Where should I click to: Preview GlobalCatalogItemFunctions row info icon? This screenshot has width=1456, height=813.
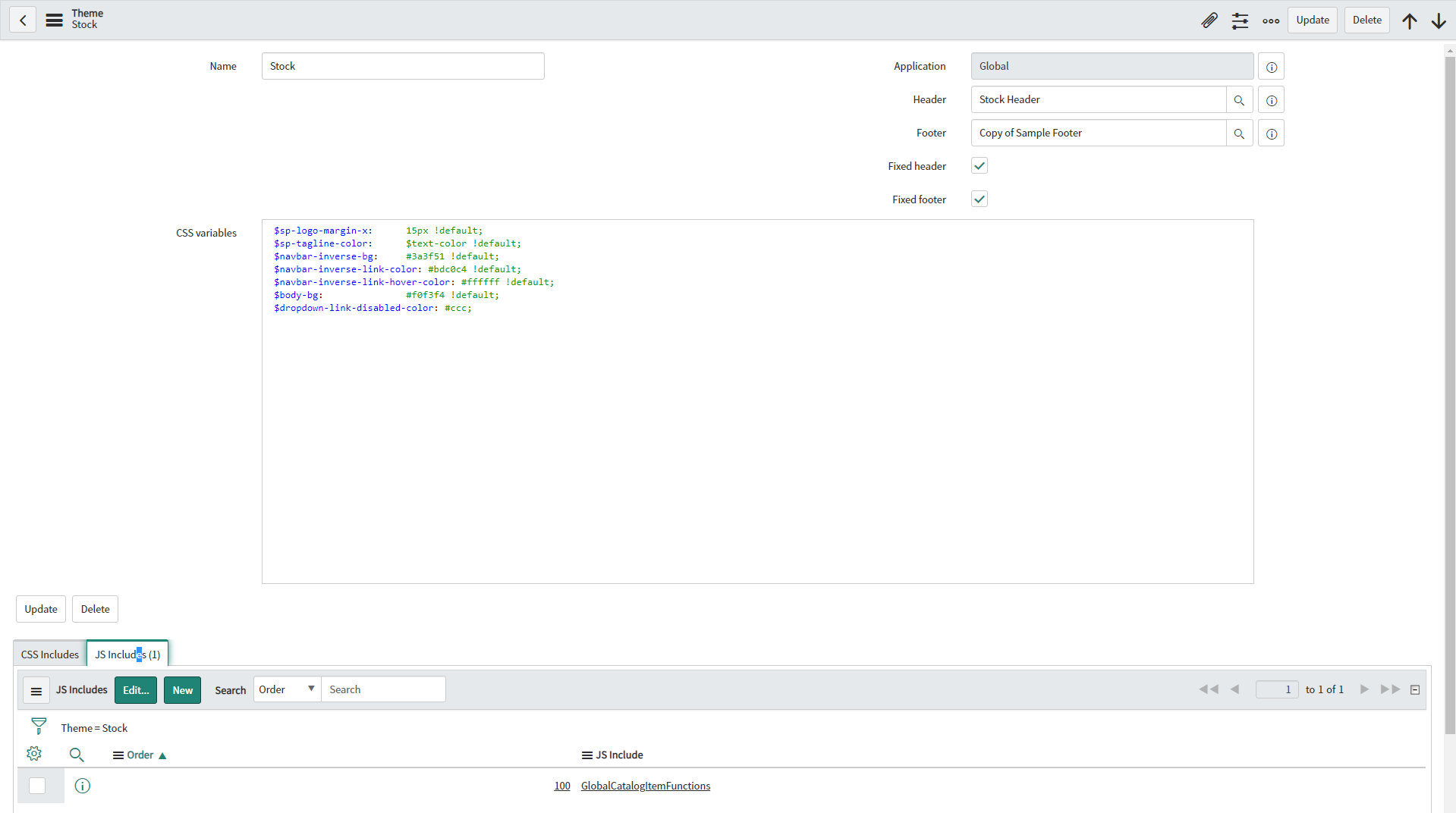(83, 786)
